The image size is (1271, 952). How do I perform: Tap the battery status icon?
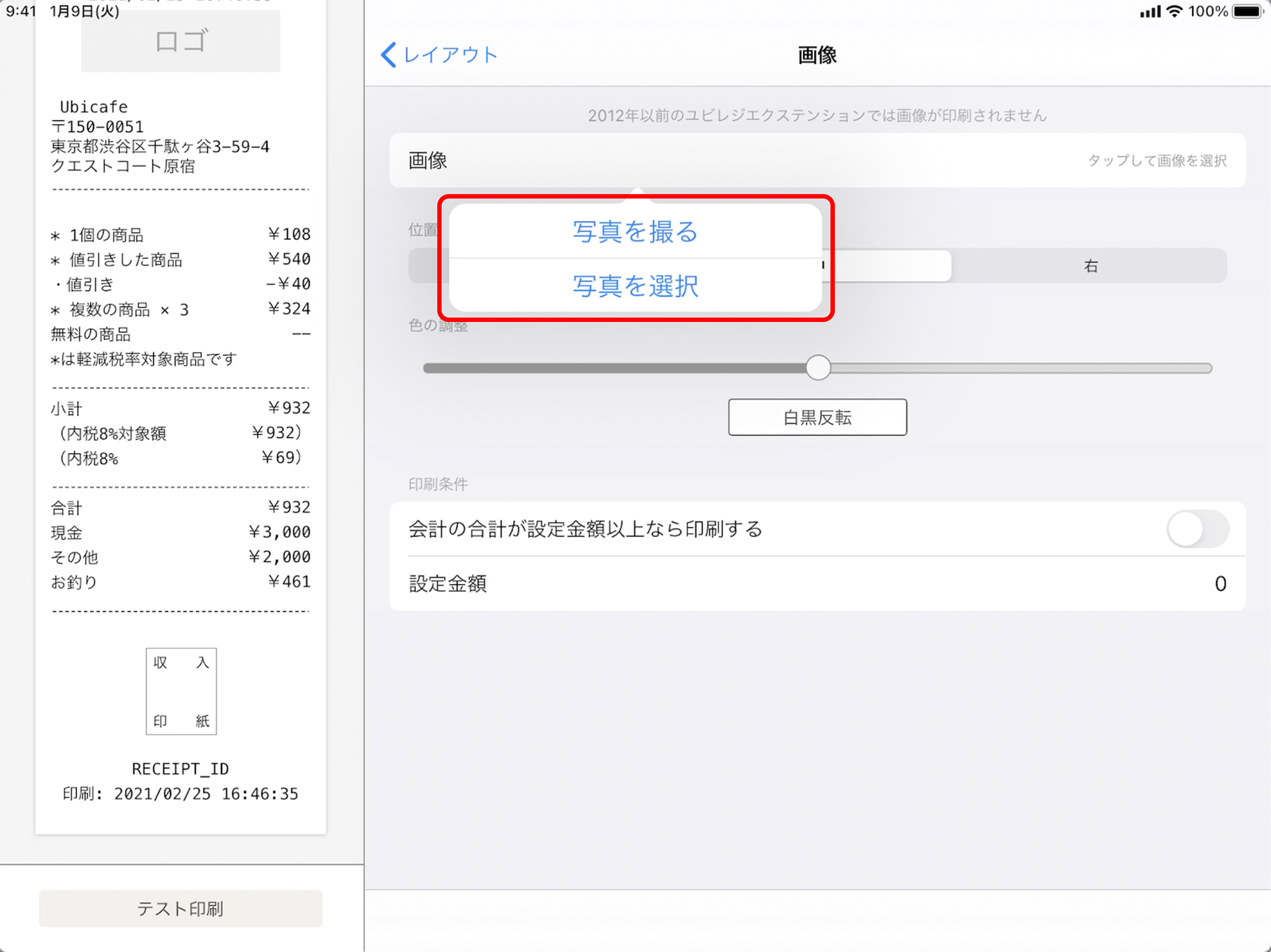tap(1247, 11)
